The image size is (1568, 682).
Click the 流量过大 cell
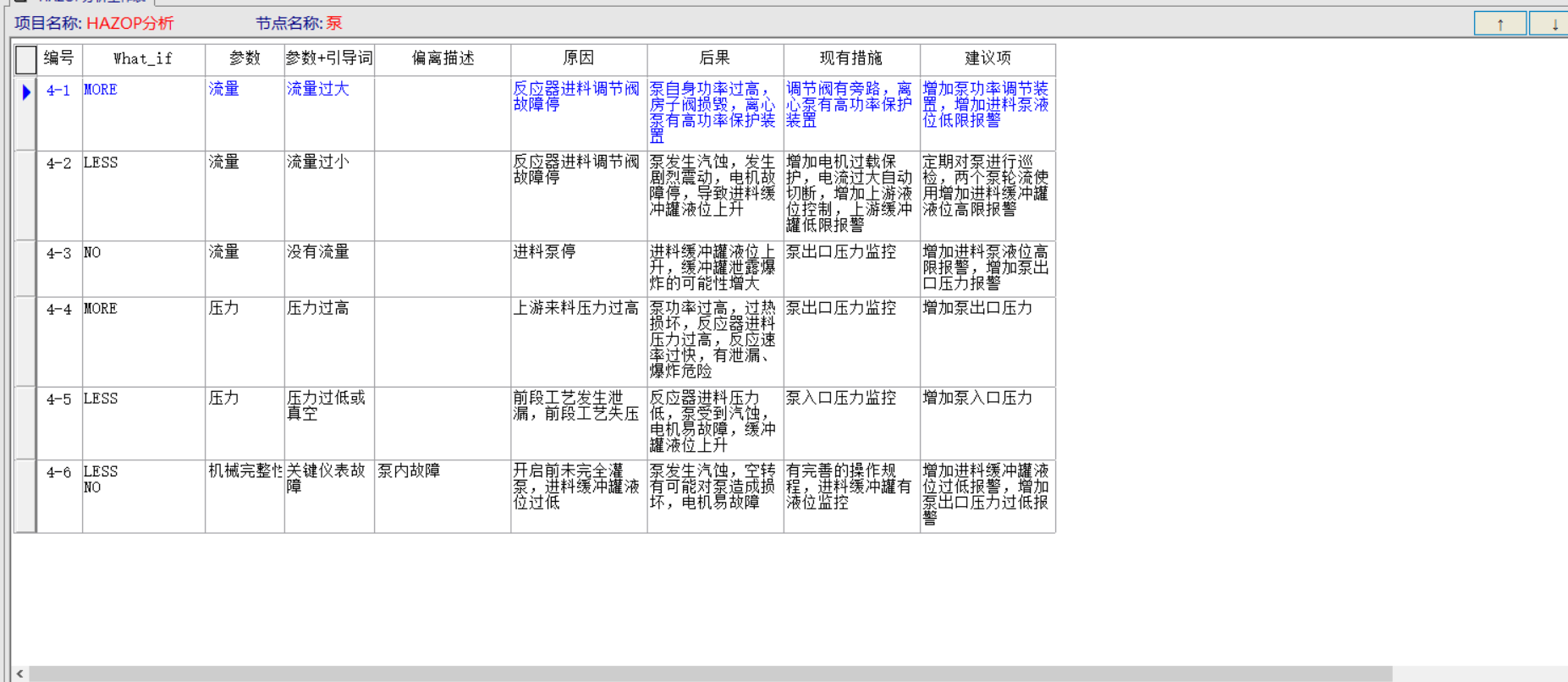pos(329,113)
